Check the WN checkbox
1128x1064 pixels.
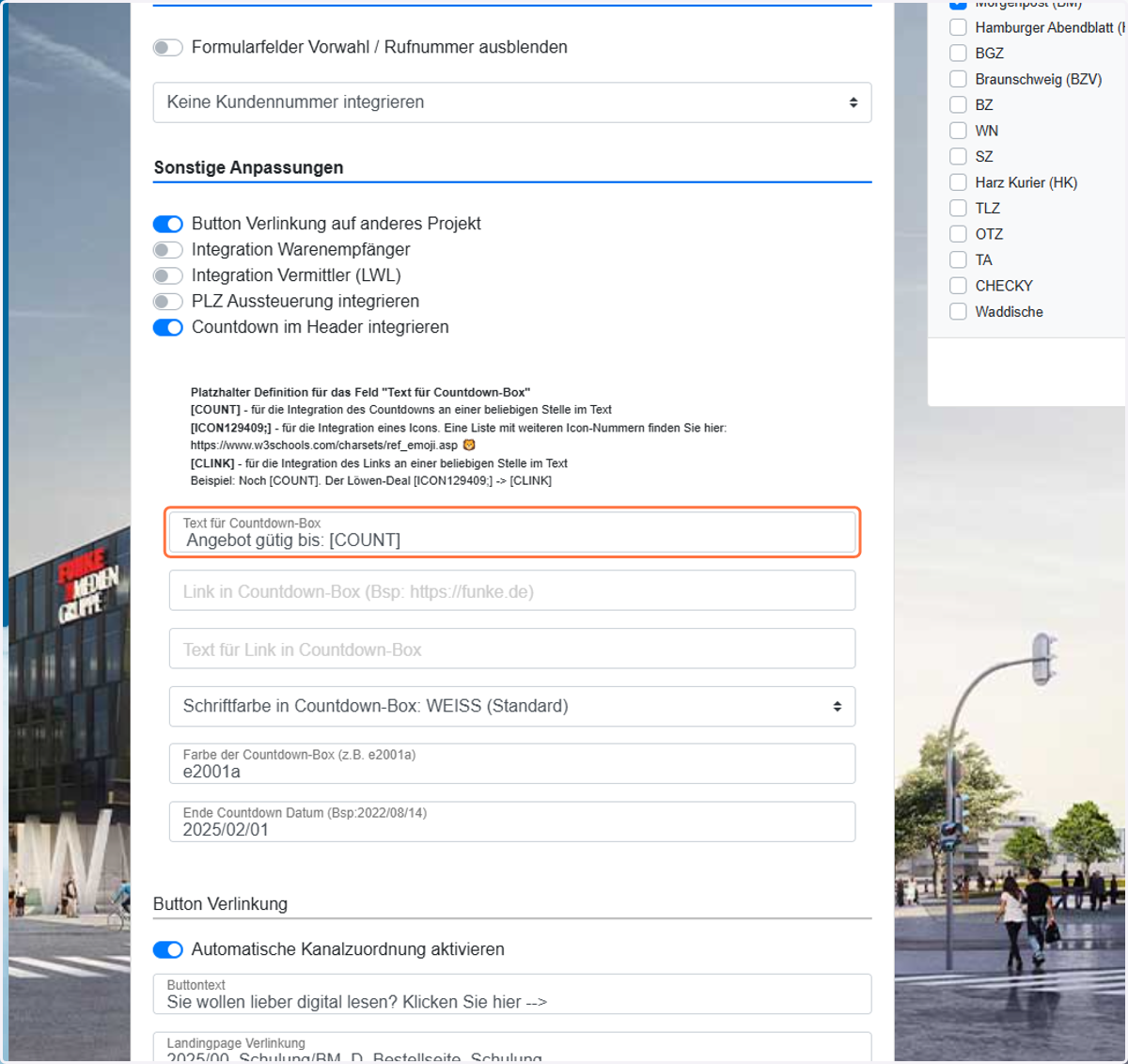coord(958,131)
